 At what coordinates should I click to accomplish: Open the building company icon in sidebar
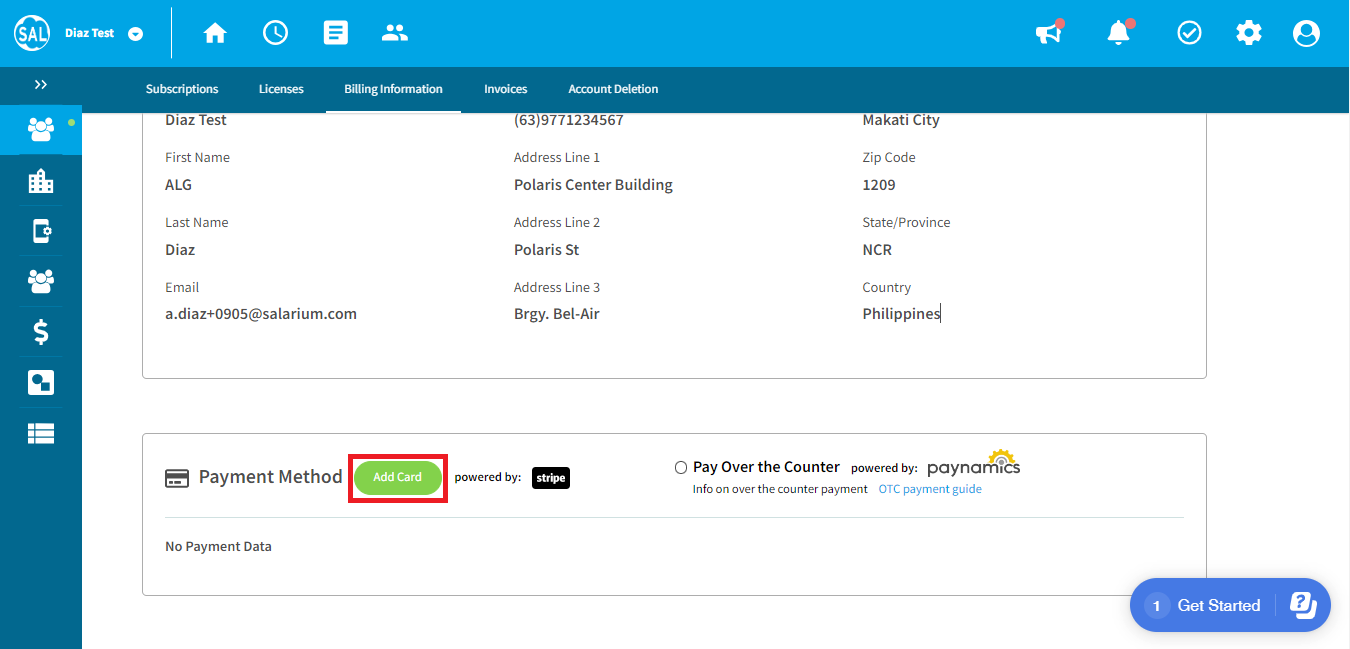(41, 181)
